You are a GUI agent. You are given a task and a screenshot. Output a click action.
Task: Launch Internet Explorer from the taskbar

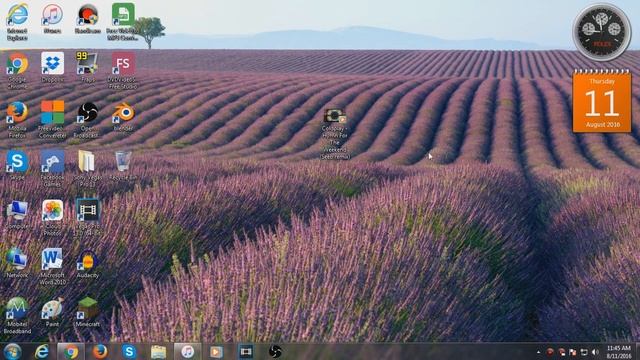pyautogui.click(x=42, y=351)
